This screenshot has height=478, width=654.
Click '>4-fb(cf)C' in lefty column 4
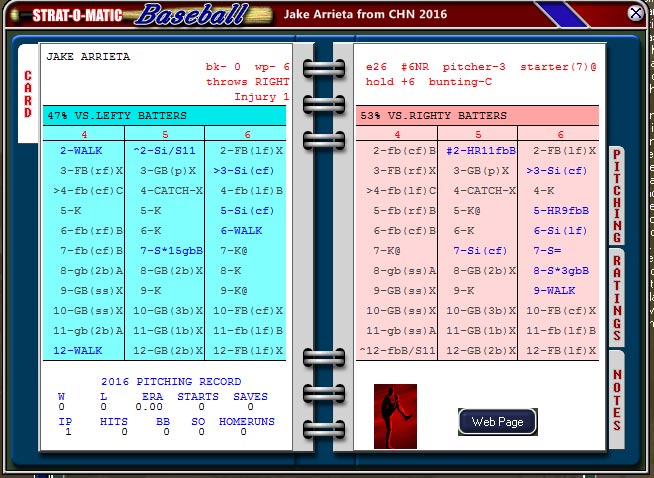point(88,191)
